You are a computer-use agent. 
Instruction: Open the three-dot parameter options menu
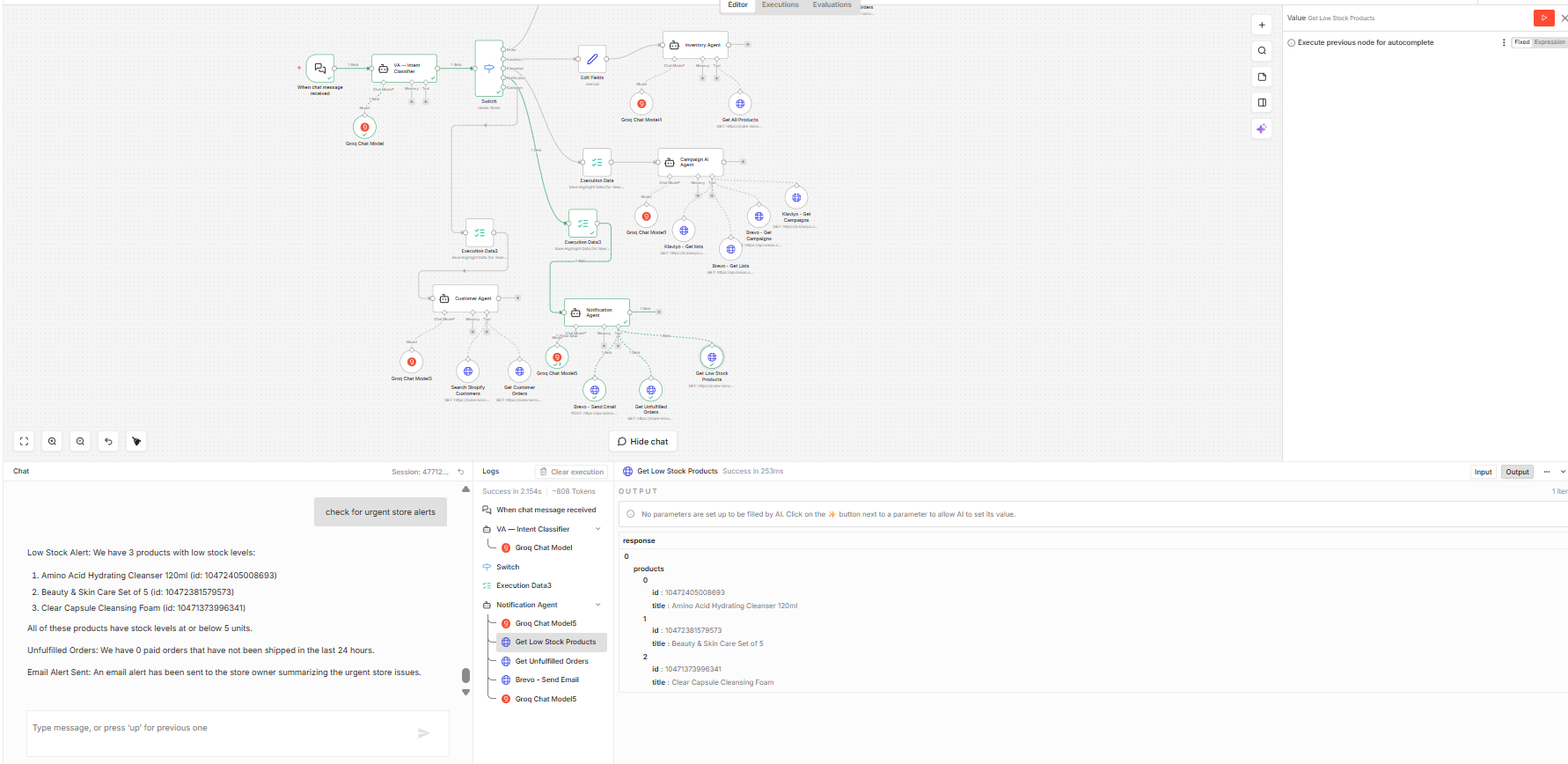point(1503,42)
